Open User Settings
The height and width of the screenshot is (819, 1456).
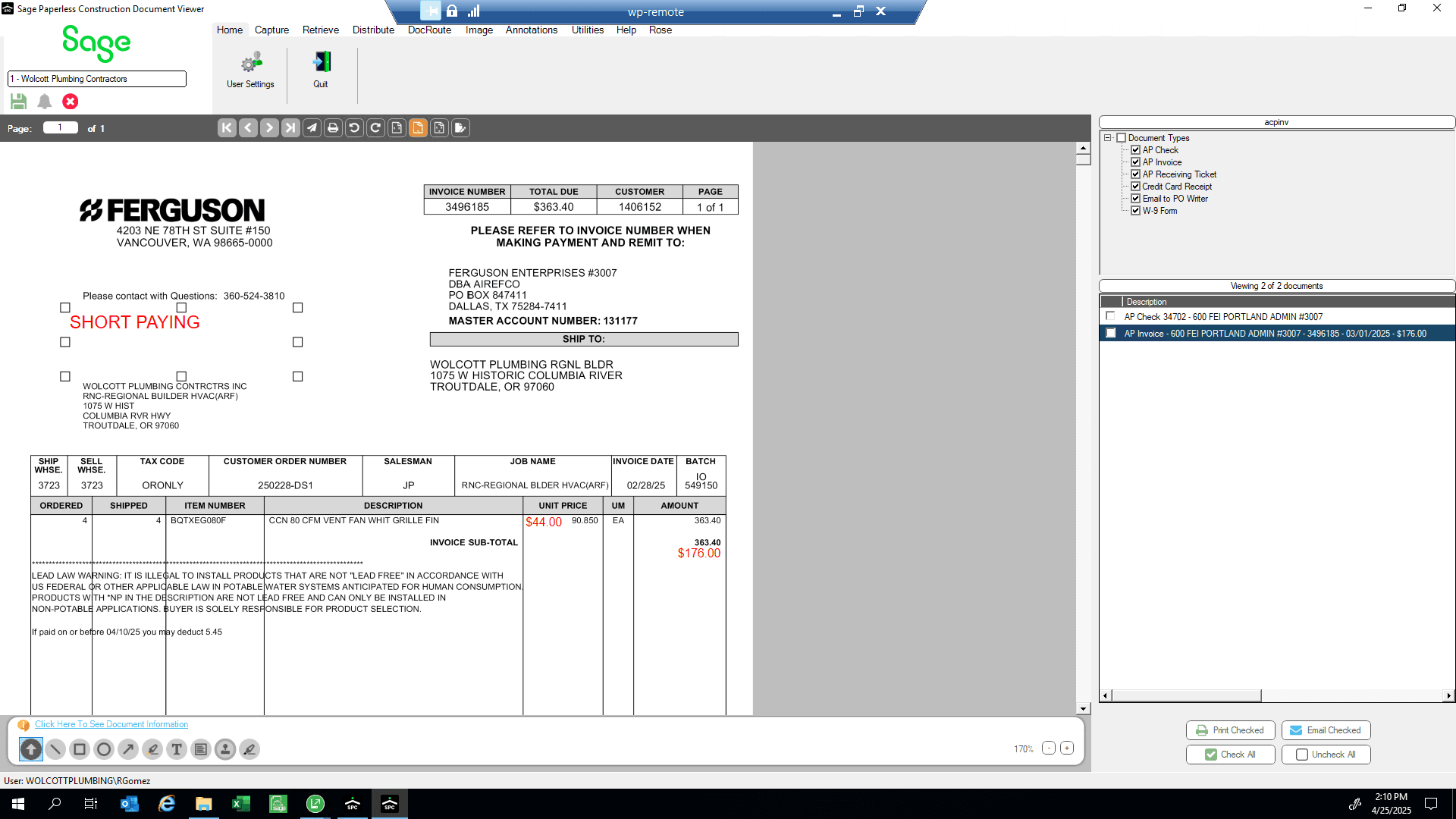(x=250, y=71)
